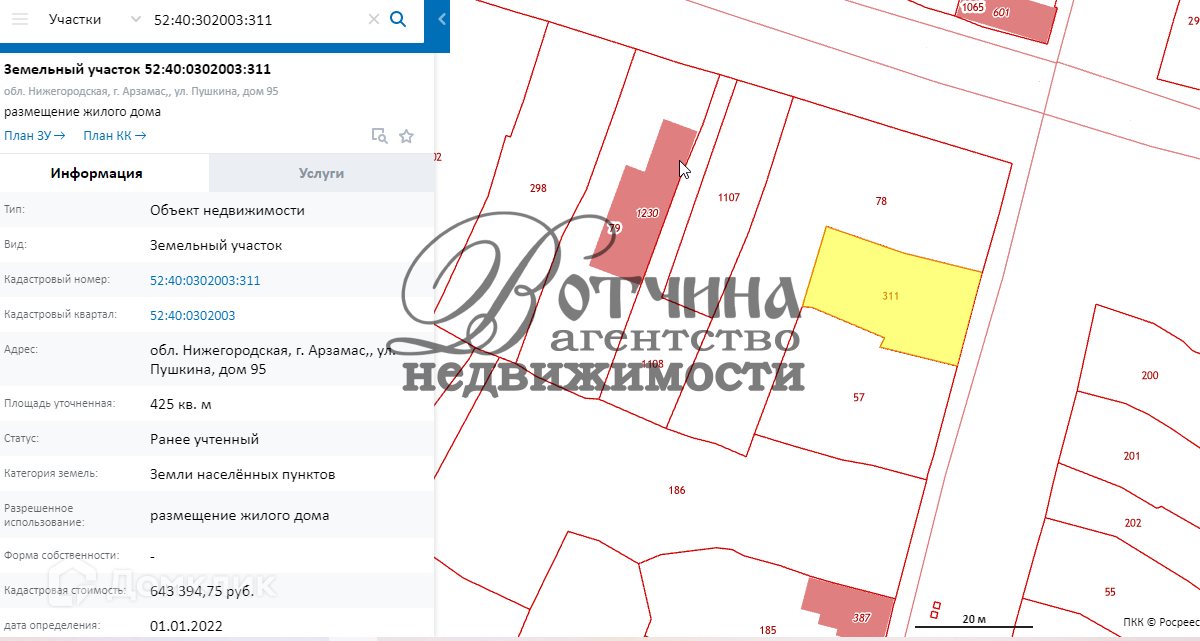
Task: Open the План КК link
Action: 115,135
